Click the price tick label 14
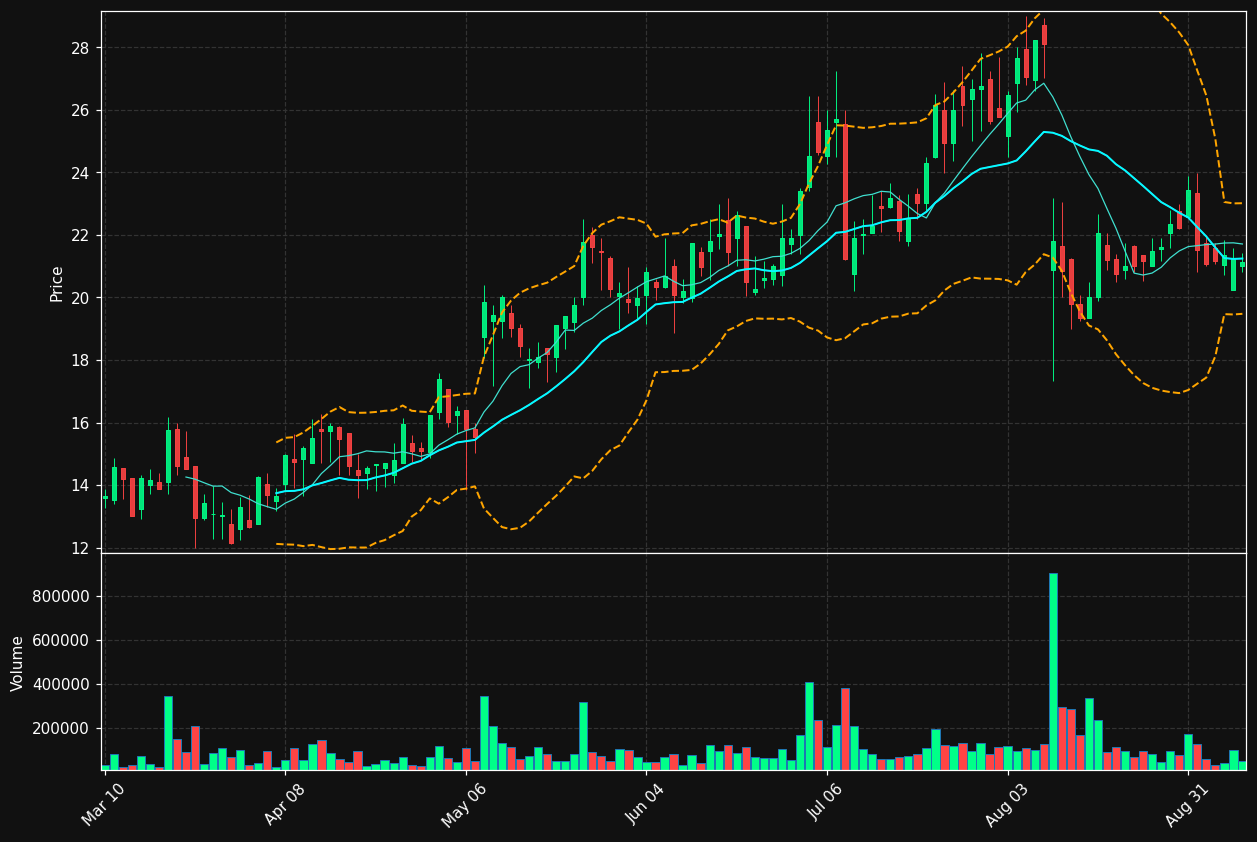This screenshot has width=1257, height=842. point(81,486)
